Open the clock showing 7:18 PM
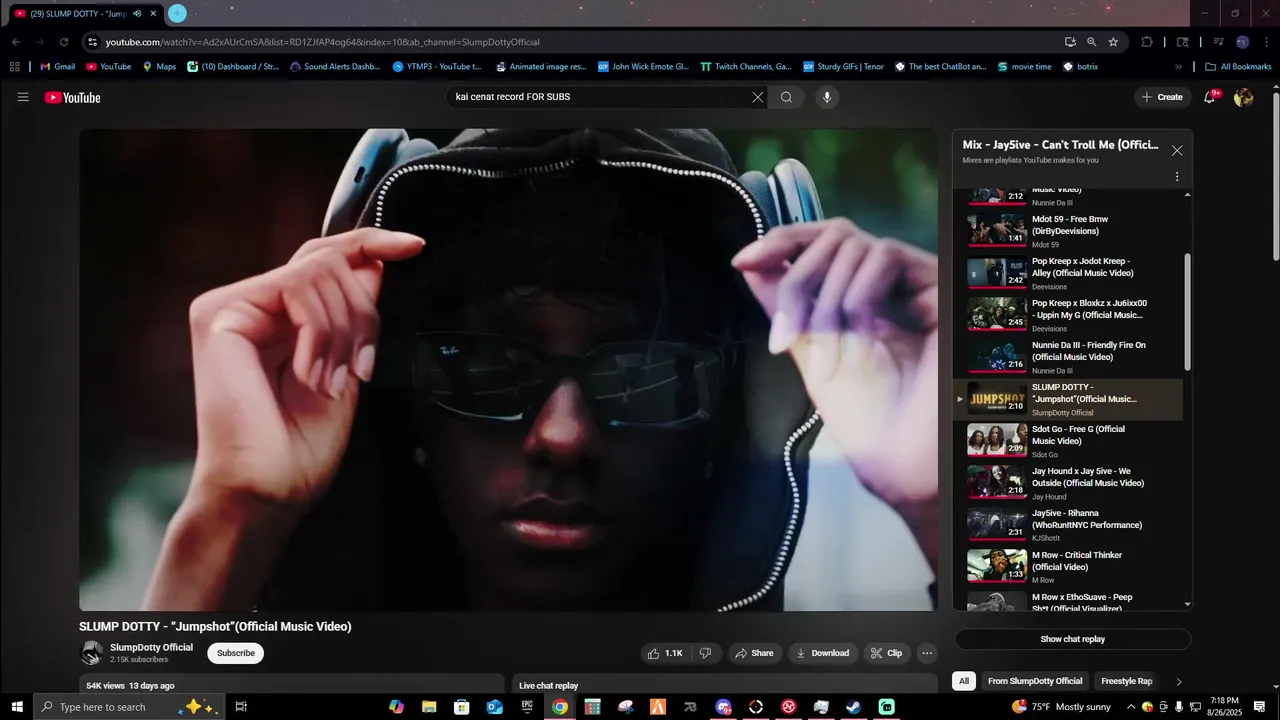1280x720 pixels. [1224, 707]
